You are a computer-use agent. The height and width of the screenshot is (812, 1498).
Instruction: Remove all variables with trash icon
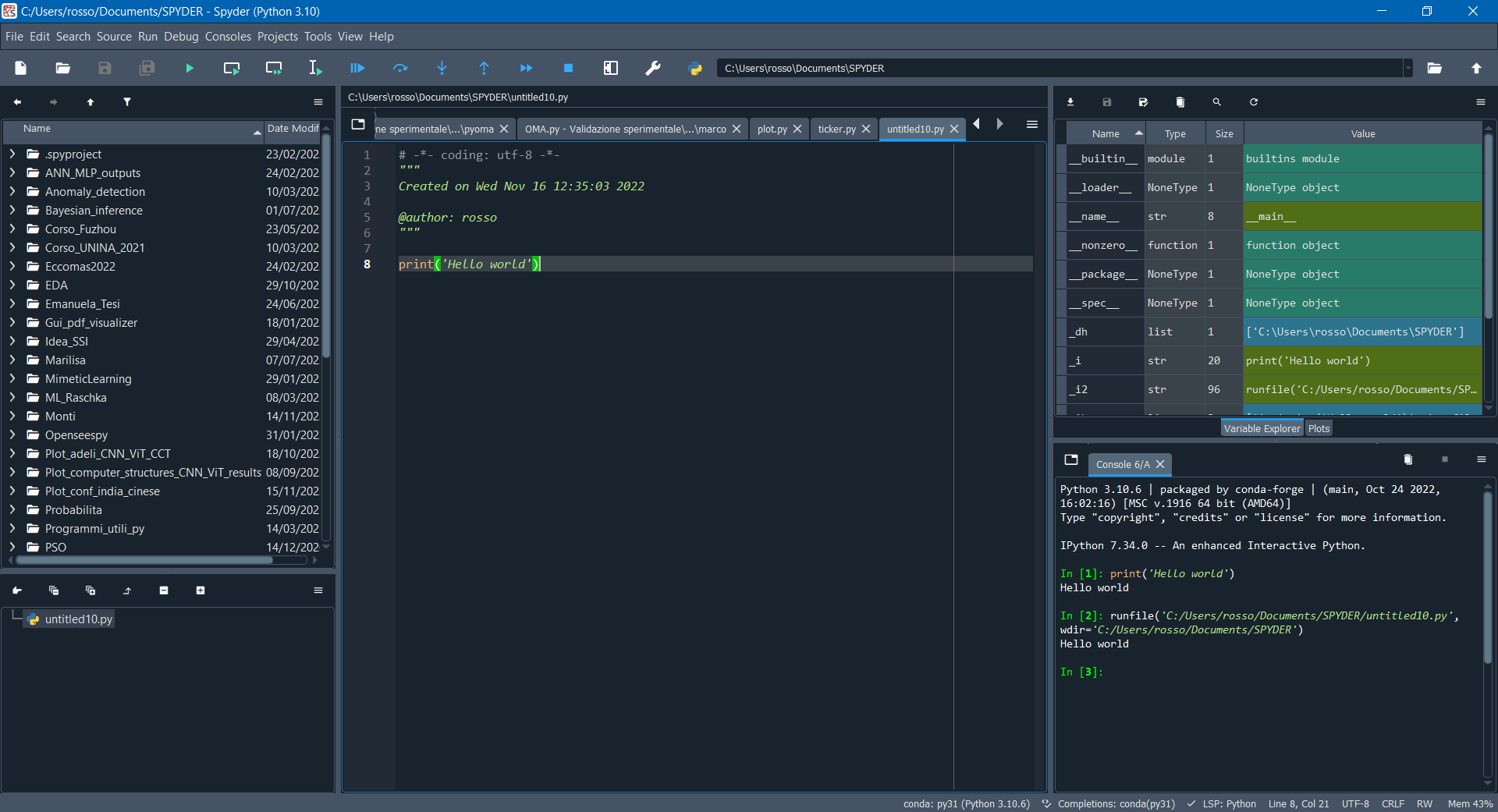(x=1180, y=102)
